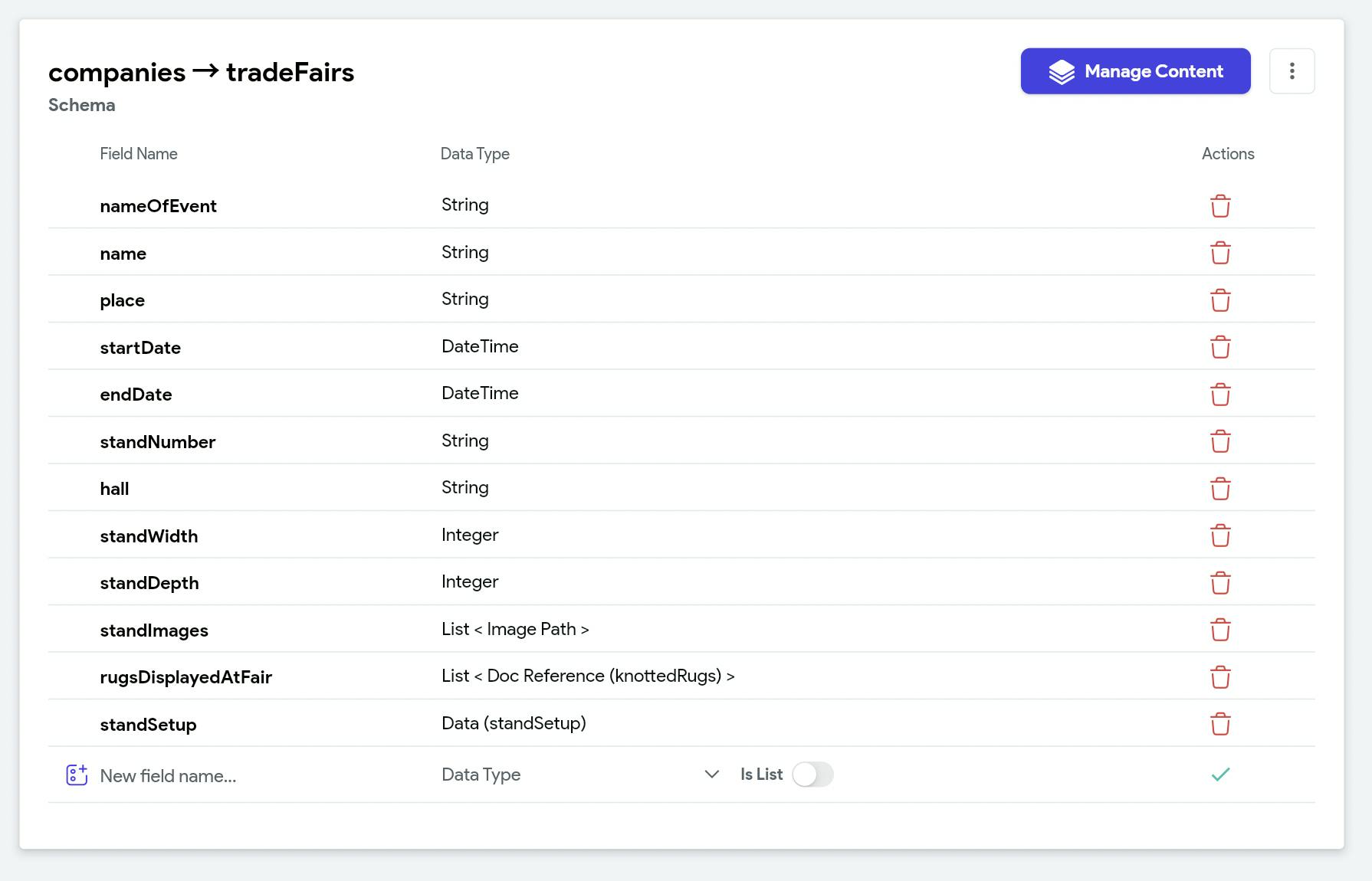Click the add-field icon beside new field name

click(x=77, y=775)
